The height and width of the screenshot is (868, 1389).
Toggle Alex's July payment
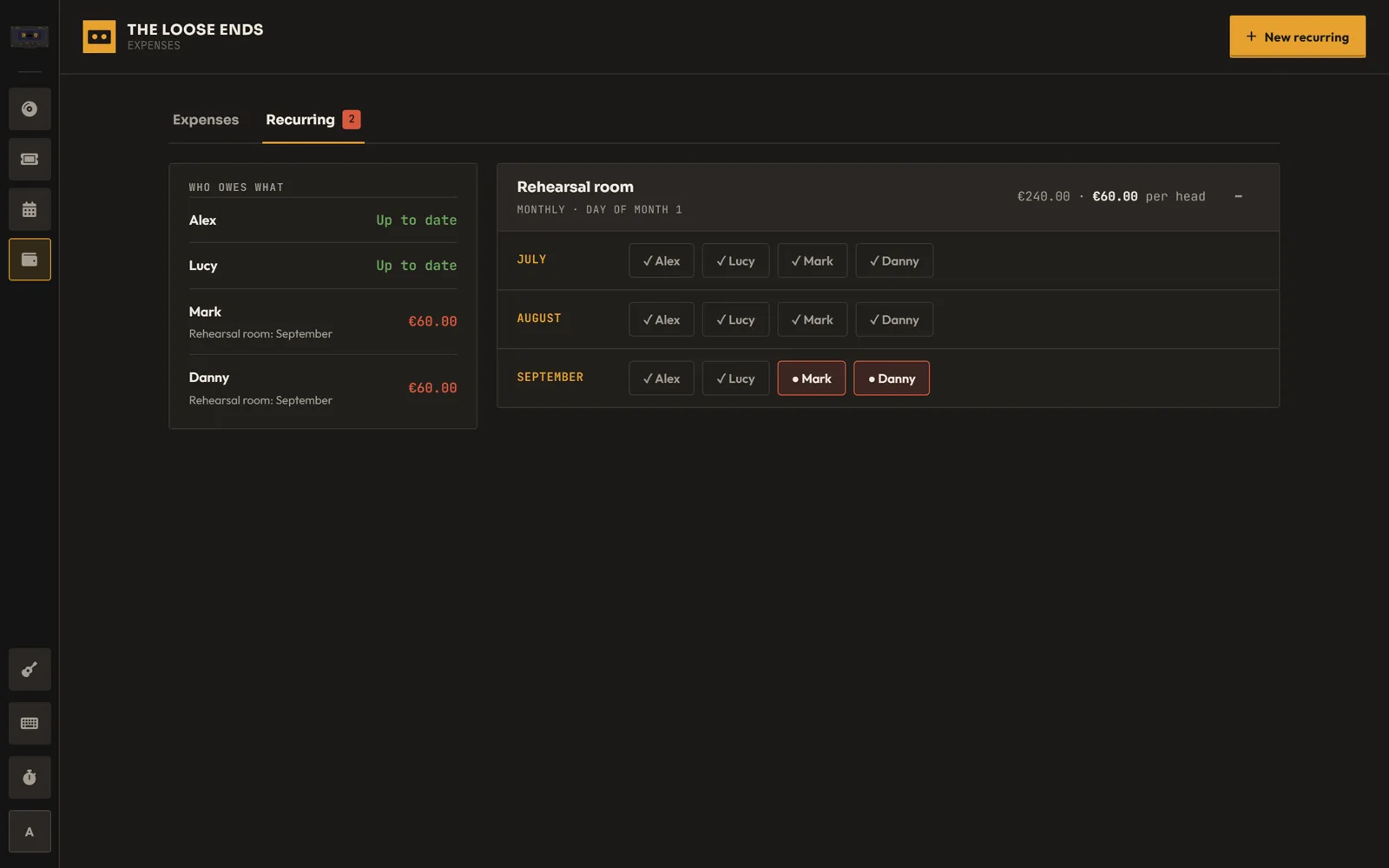[x=662, y=260]
